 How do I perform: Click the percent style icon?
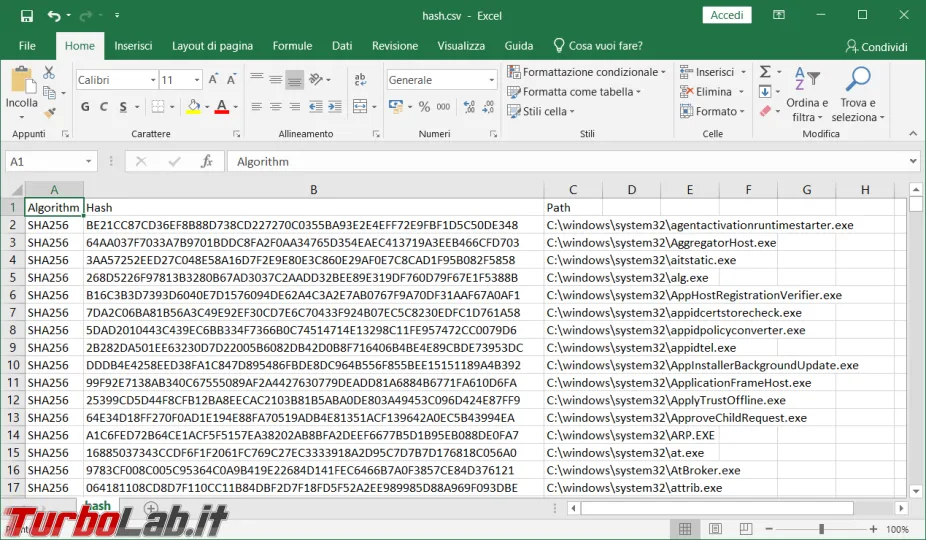click(x=424, y=107)
